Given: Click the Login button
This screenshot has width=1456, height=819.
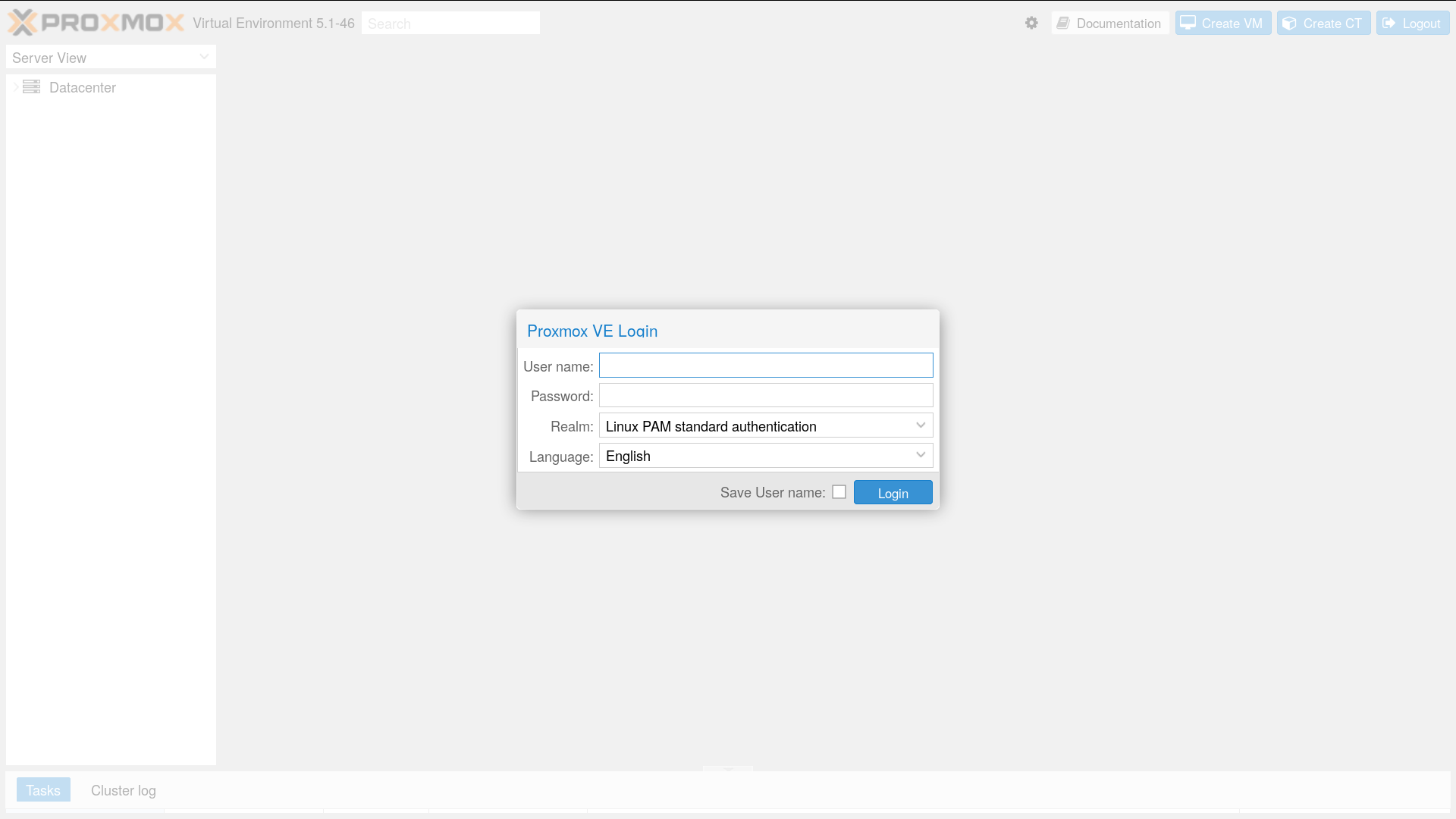Looking at the screenshot, I should pos(893,493).
